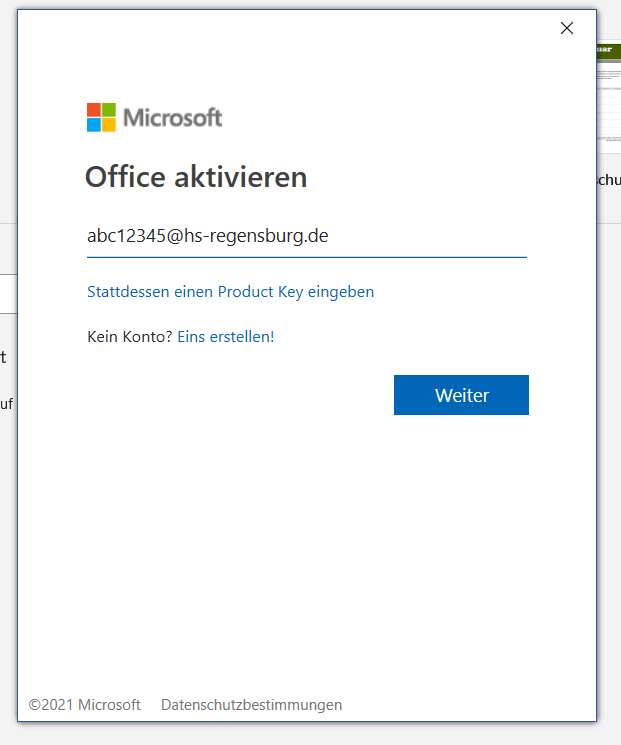Click the 'Kein Konto?' label
Viewport: 621px width, 745px height.
(130, 337)
